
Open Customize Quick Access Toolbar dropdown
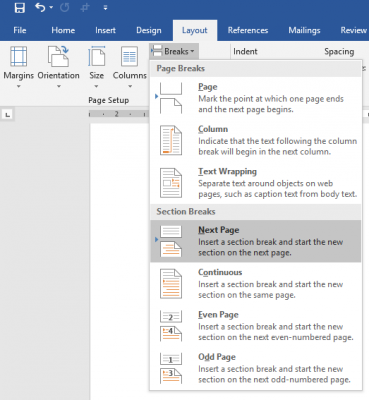coord(105,8)
